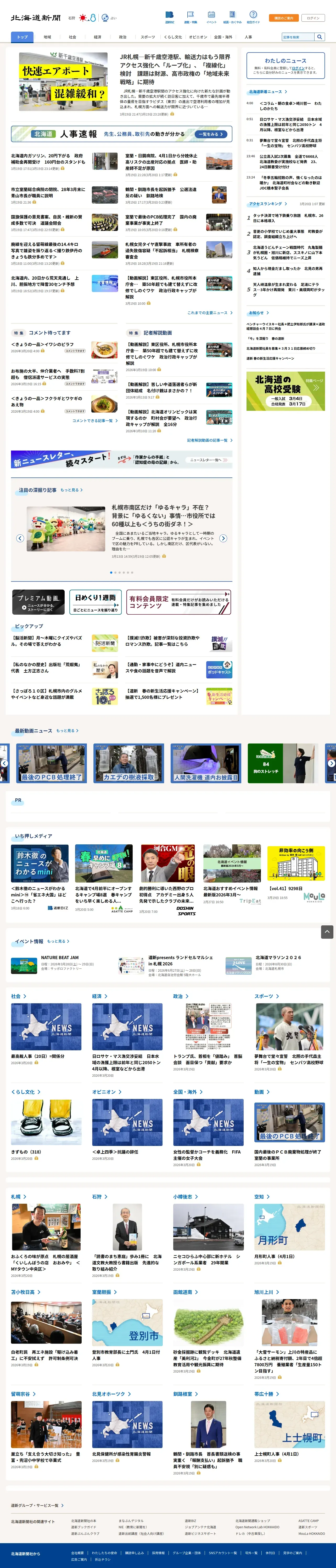Select the 人事 navigation tab
The width and height of the screenshot is (336, 1568).
248,37
